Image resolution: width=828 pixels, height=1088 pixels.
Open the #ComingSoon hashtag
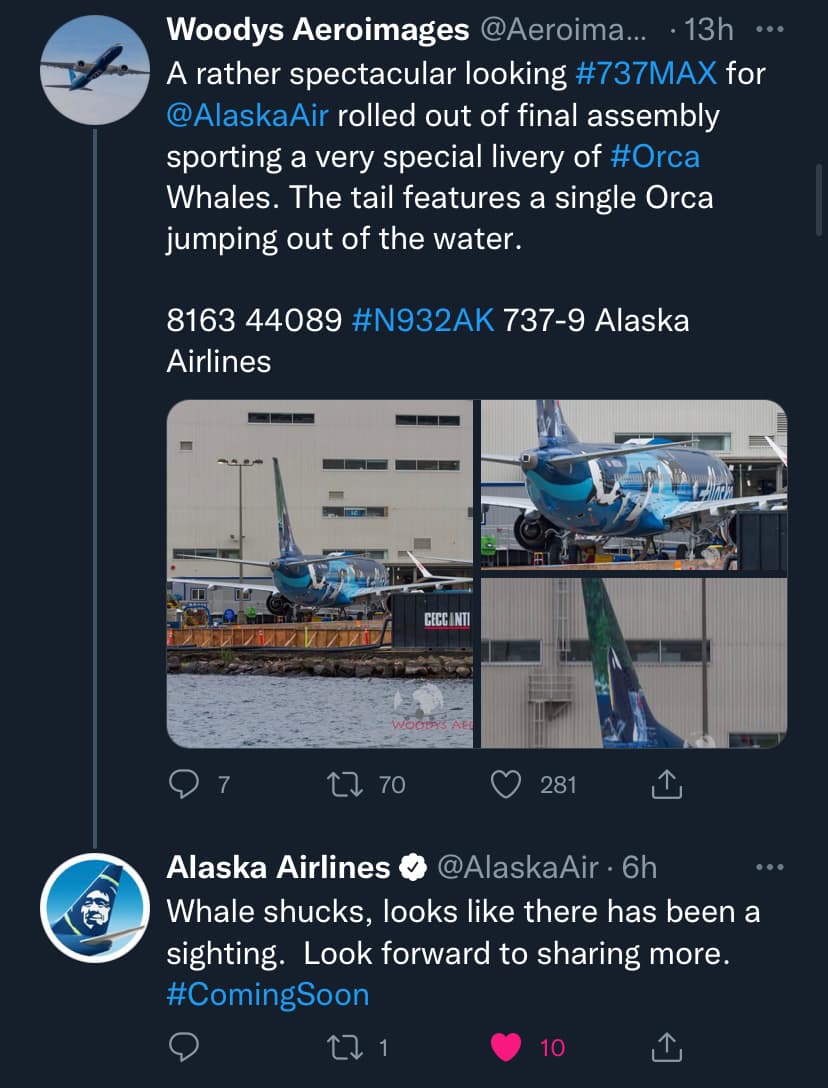point(267,995)
